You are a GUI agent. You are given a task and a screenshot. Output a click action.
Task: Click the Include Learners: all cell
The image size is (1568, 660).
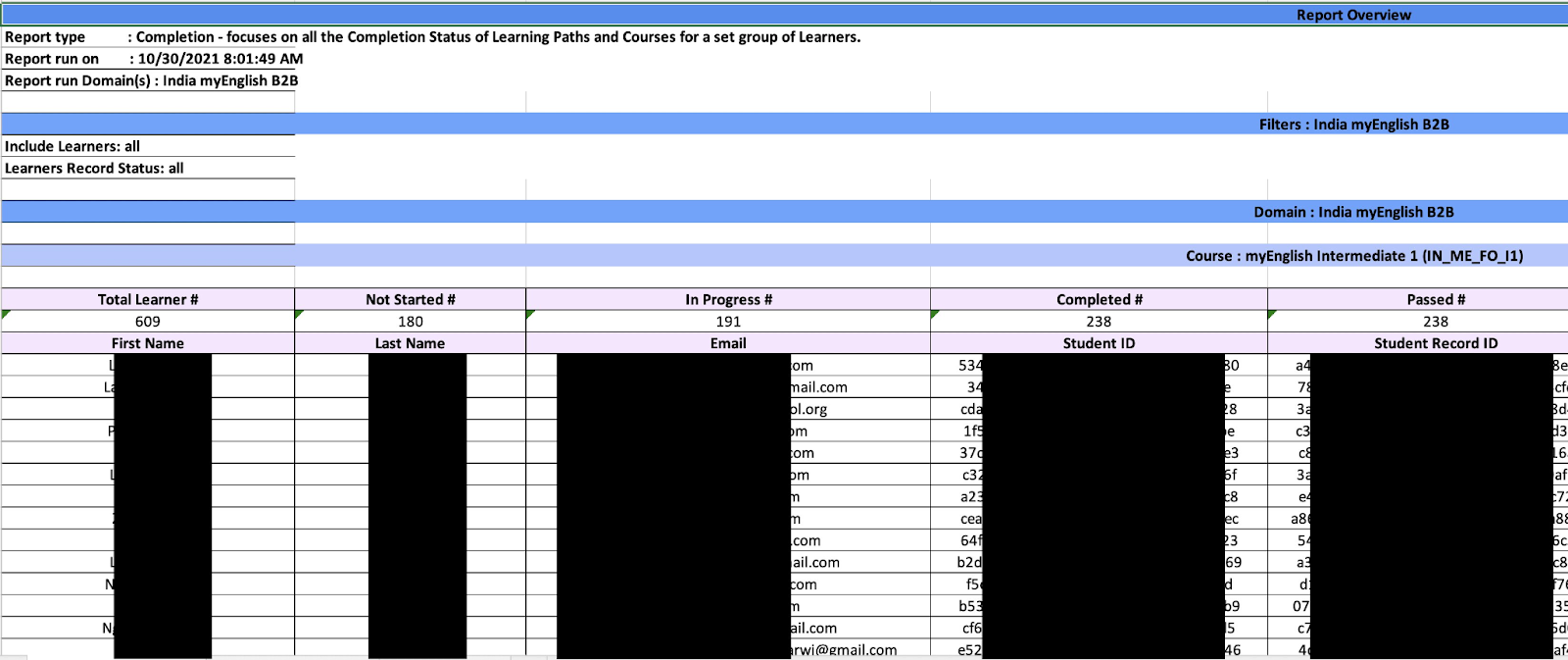tap(148, 146)
